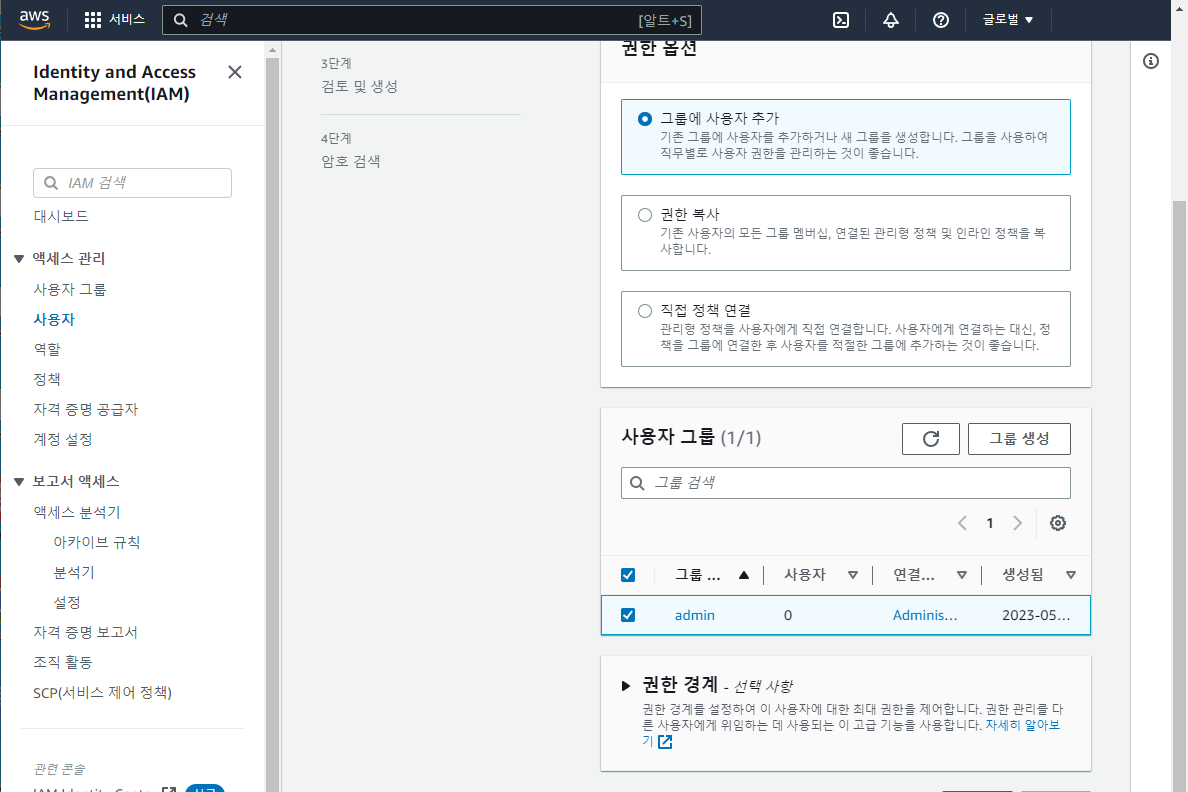Expand the 권한 경계 section
The height and width of the screenshot is (792, 1188).
[x=626, y=686]
